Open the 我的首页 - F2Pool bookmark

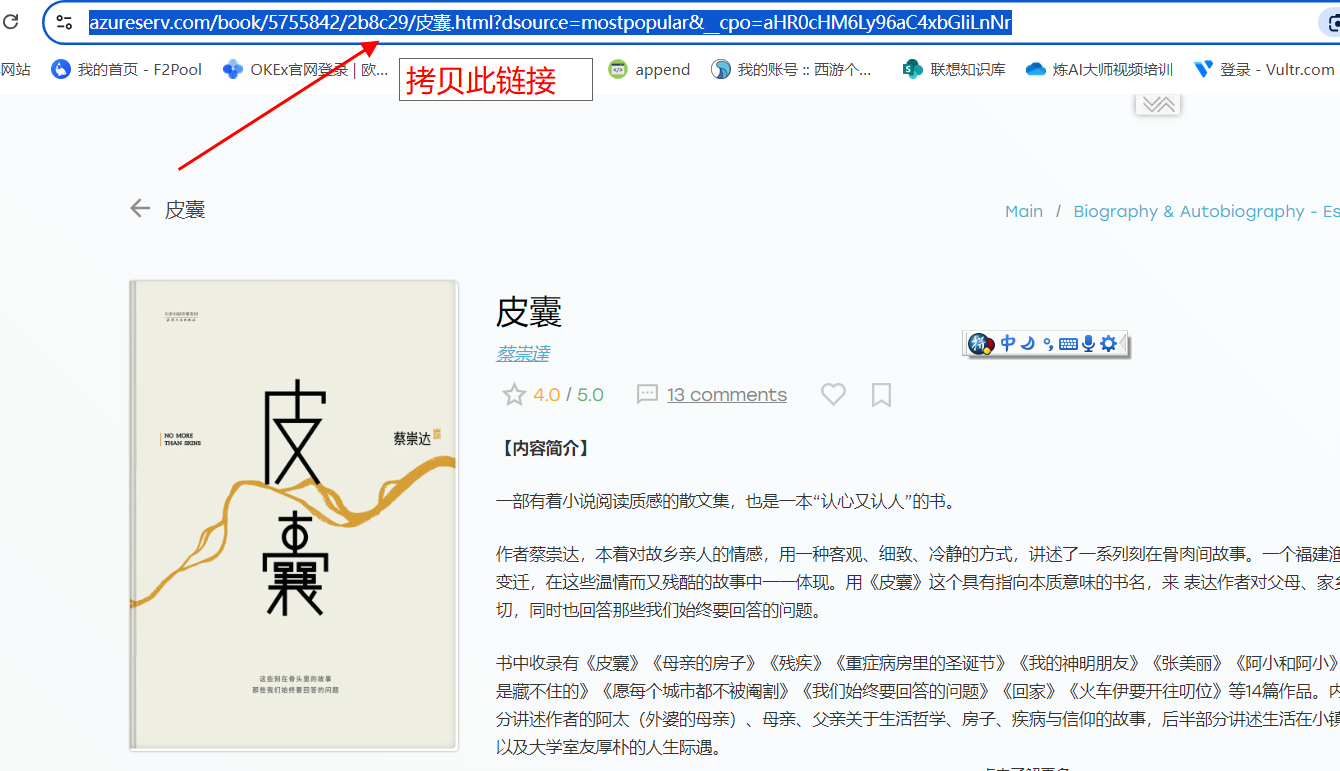(127, 69)
